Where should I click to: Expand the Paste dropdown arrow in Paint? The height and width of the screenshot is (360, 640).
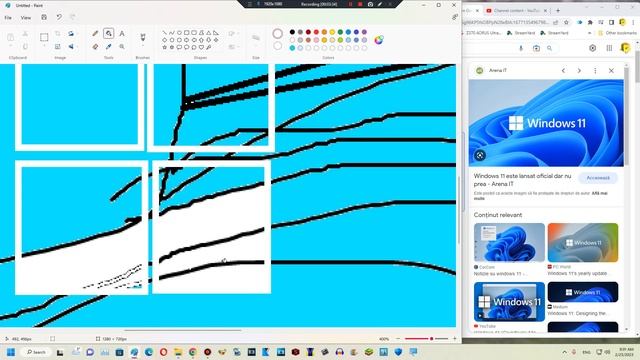(x=11, y=47)
